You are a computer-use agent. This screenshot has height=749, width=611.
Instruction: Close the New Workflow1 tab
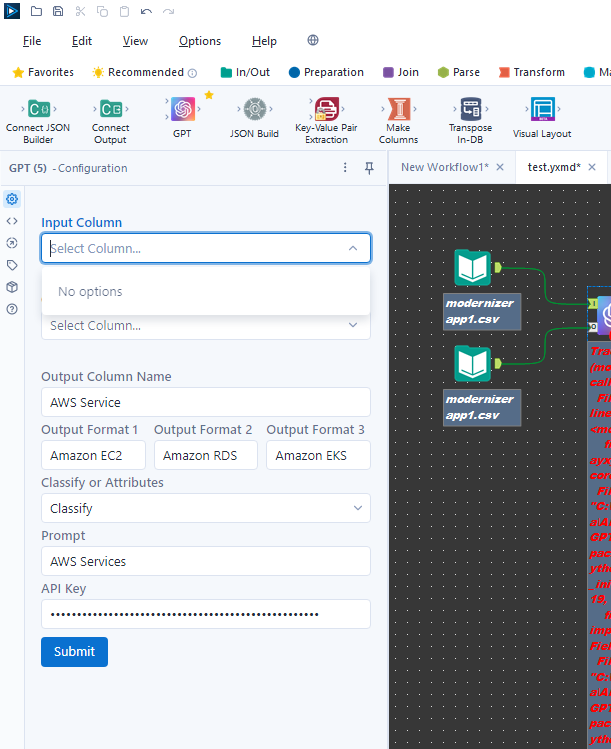coord(500,167)
